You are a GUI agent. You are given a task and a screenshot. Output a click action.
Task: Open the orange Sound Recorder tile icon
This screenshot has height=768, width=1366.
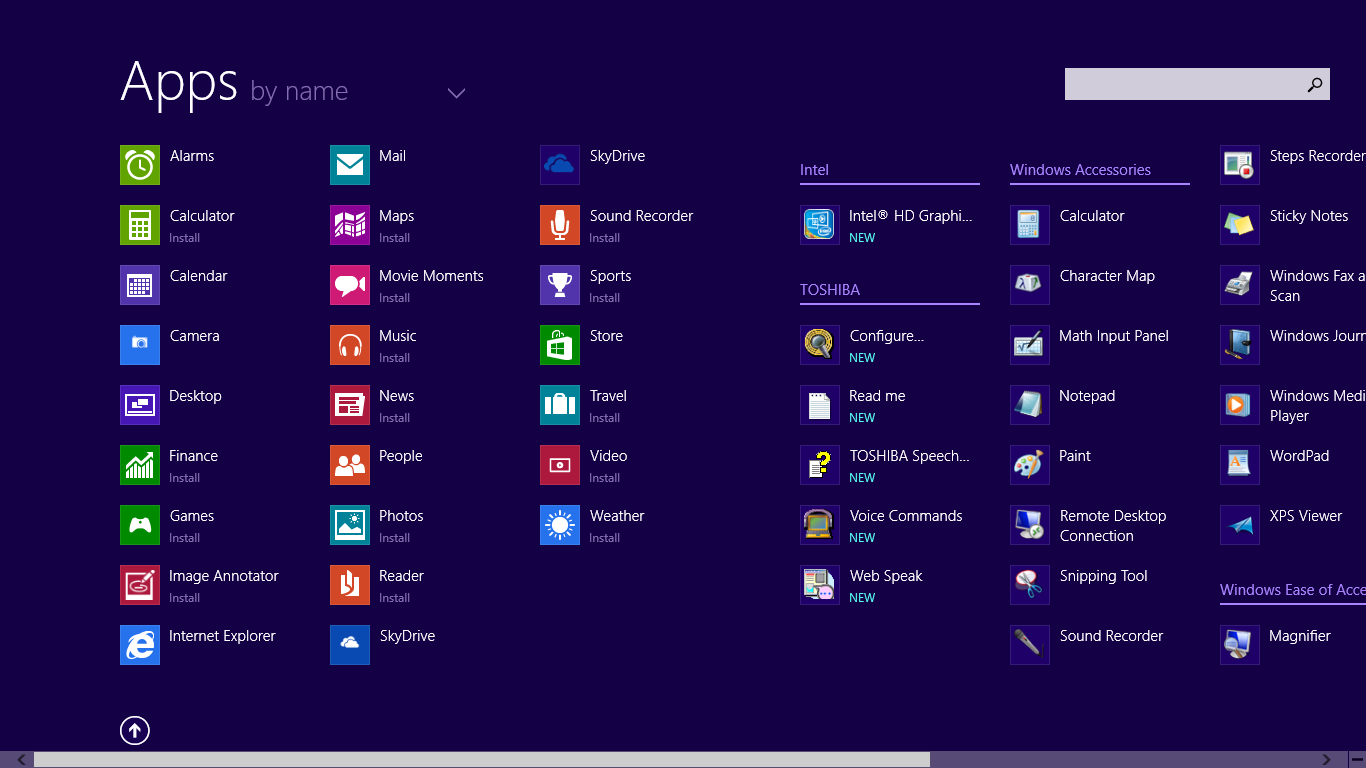tap(560, 225)
